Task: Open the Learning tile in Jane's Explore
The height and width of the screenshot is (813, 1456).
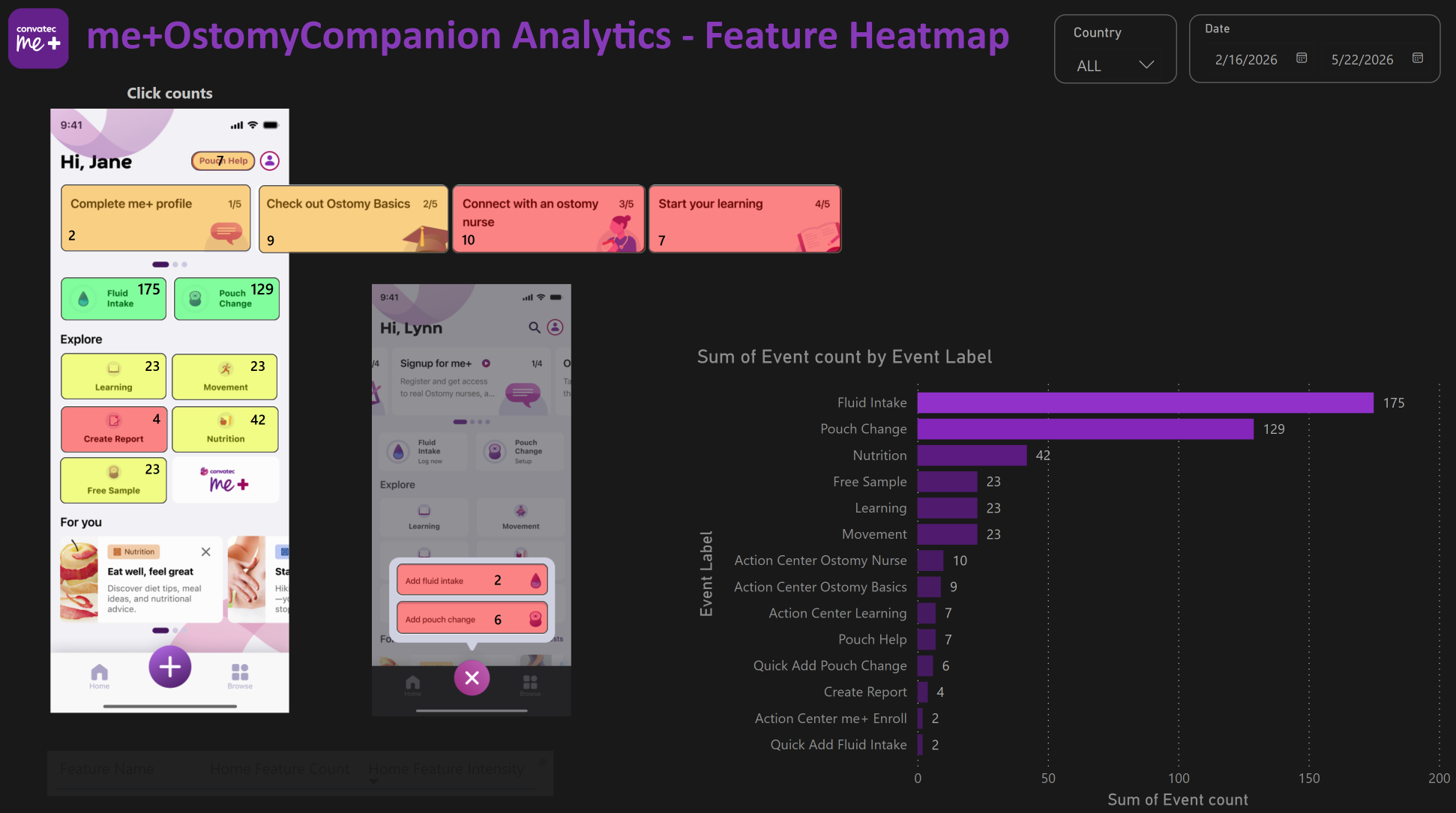Action: (x=114, y=377)
